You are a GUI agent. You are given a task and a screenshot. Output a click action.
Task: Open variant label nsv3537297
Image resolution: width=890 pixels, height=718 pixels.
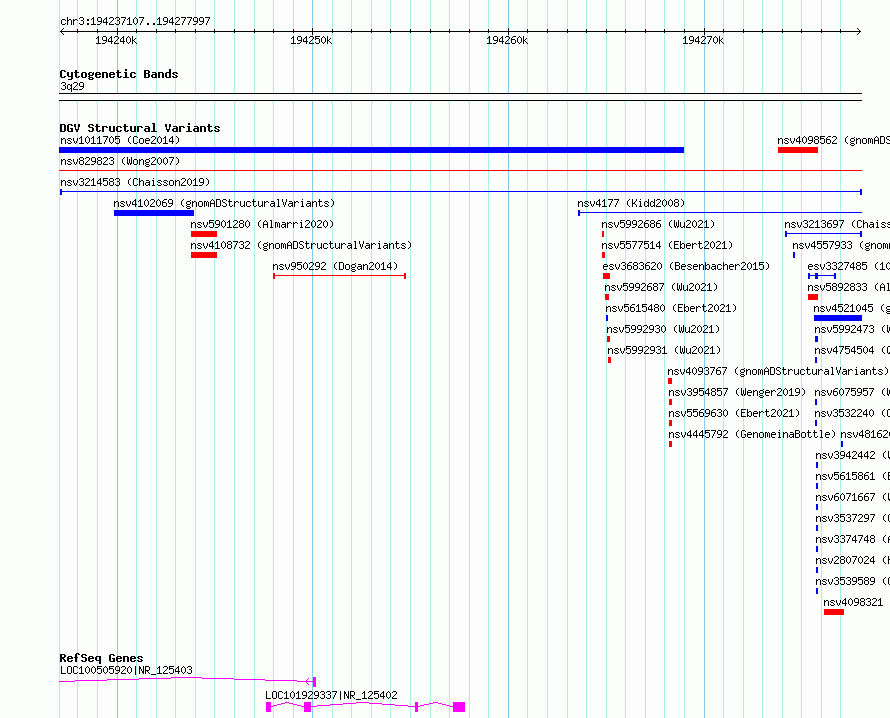[x=852, y=518]
